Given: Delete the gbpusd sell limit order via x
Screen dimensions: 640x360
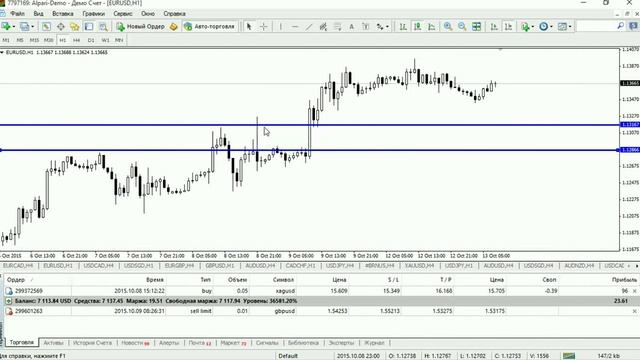Looking at the screenshot, I should (x=634, y=311).
